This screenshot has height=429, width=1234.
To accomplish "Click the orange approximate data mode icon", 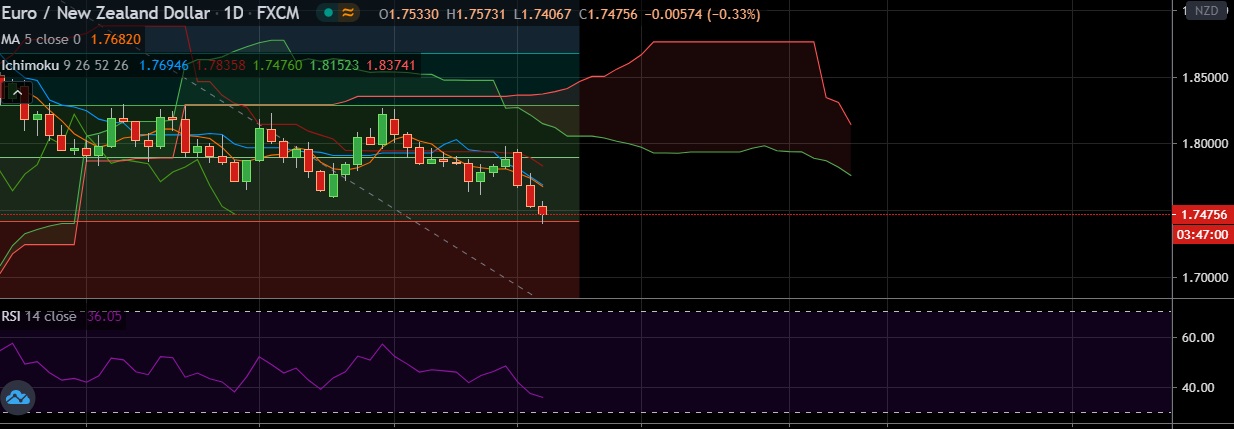I will pos(349,14).
